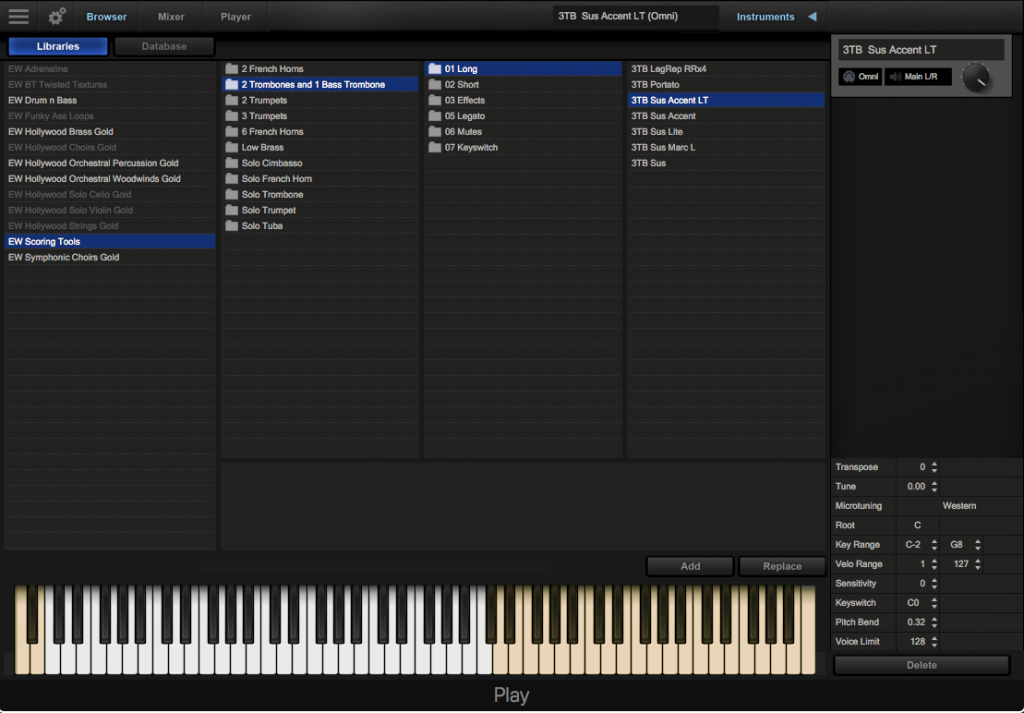1024x713 pixels.
Task: Toggle the Main L/R output button
Action: tap(916, 76)
